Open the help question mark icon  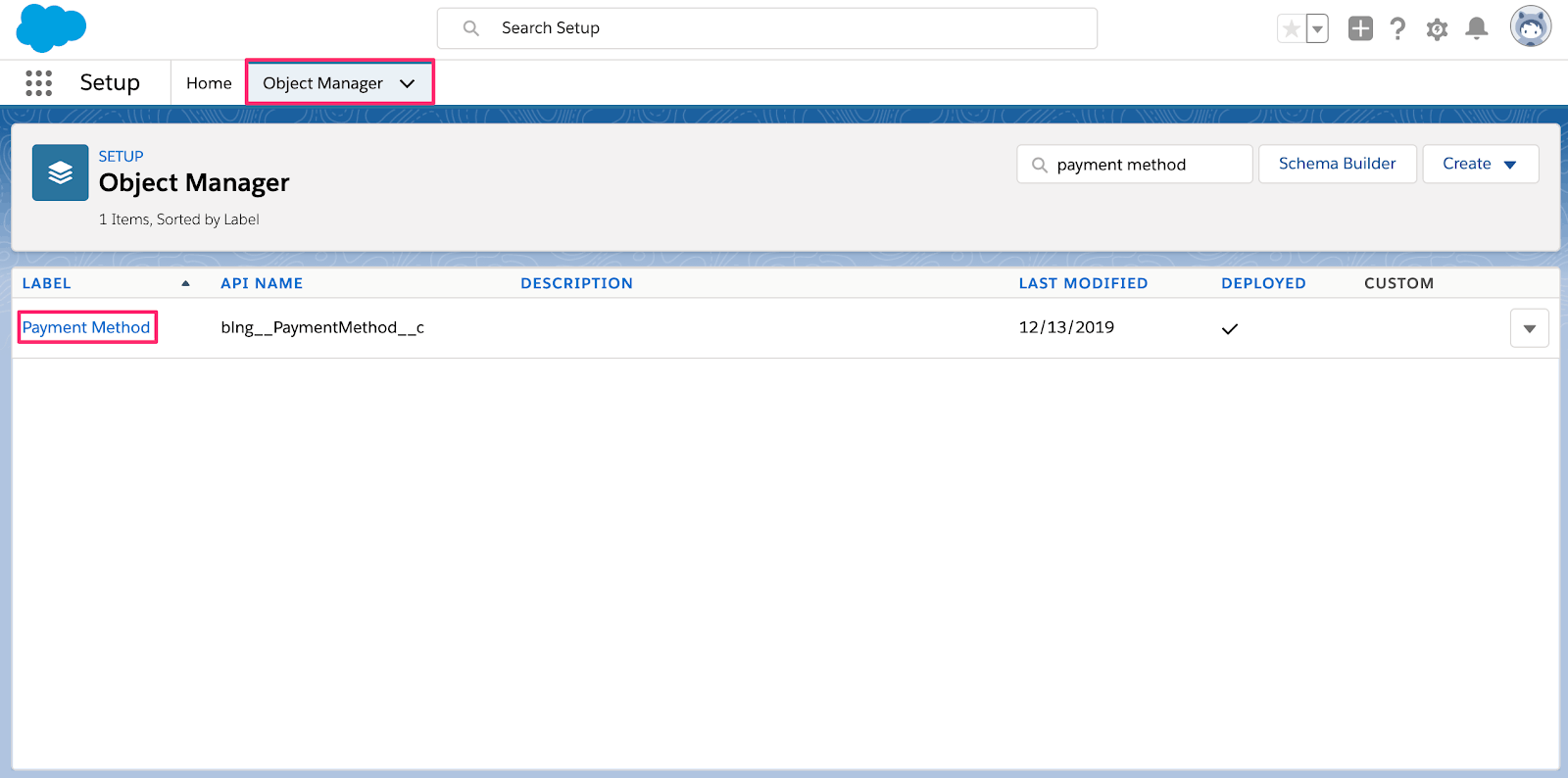(1398, 28)
